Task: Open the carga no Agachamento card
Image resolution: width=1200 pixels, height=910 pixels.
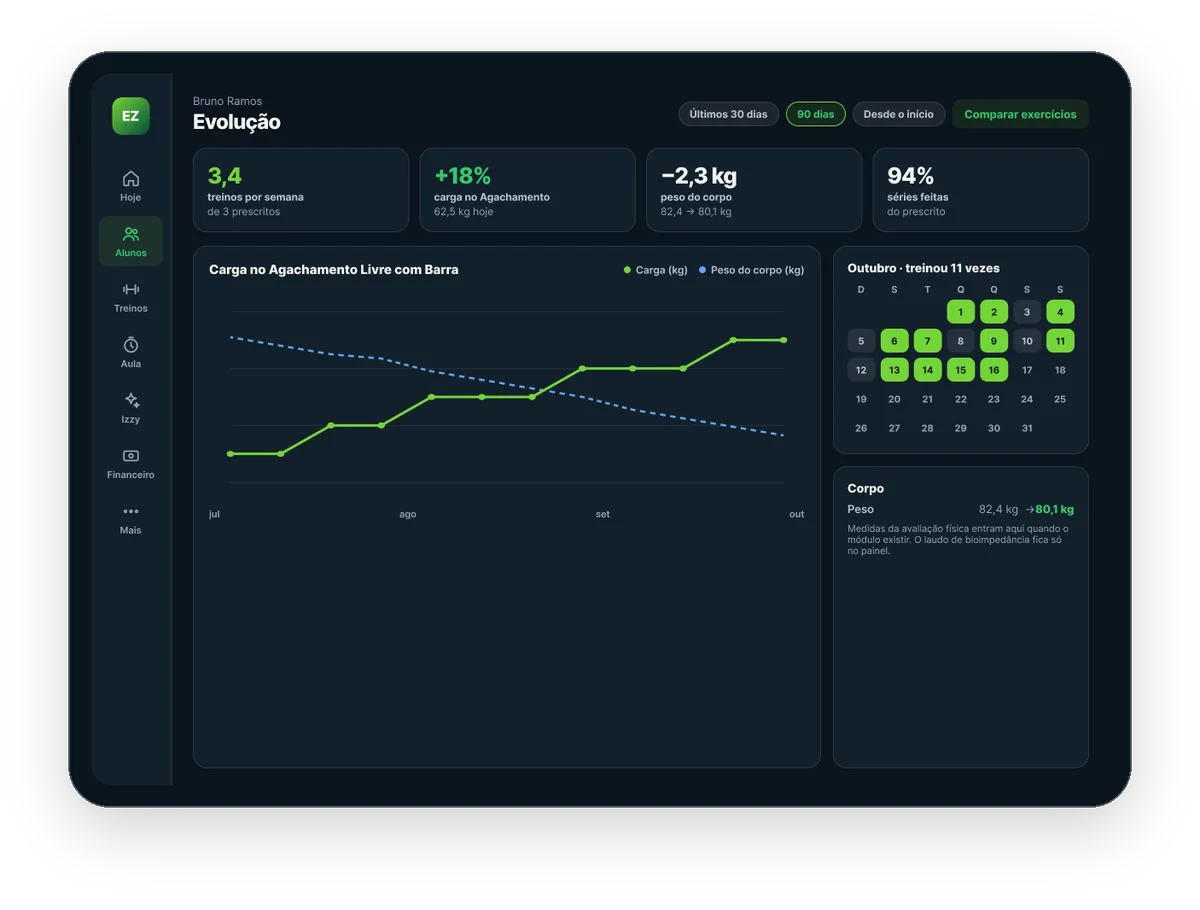Action: 527,190
